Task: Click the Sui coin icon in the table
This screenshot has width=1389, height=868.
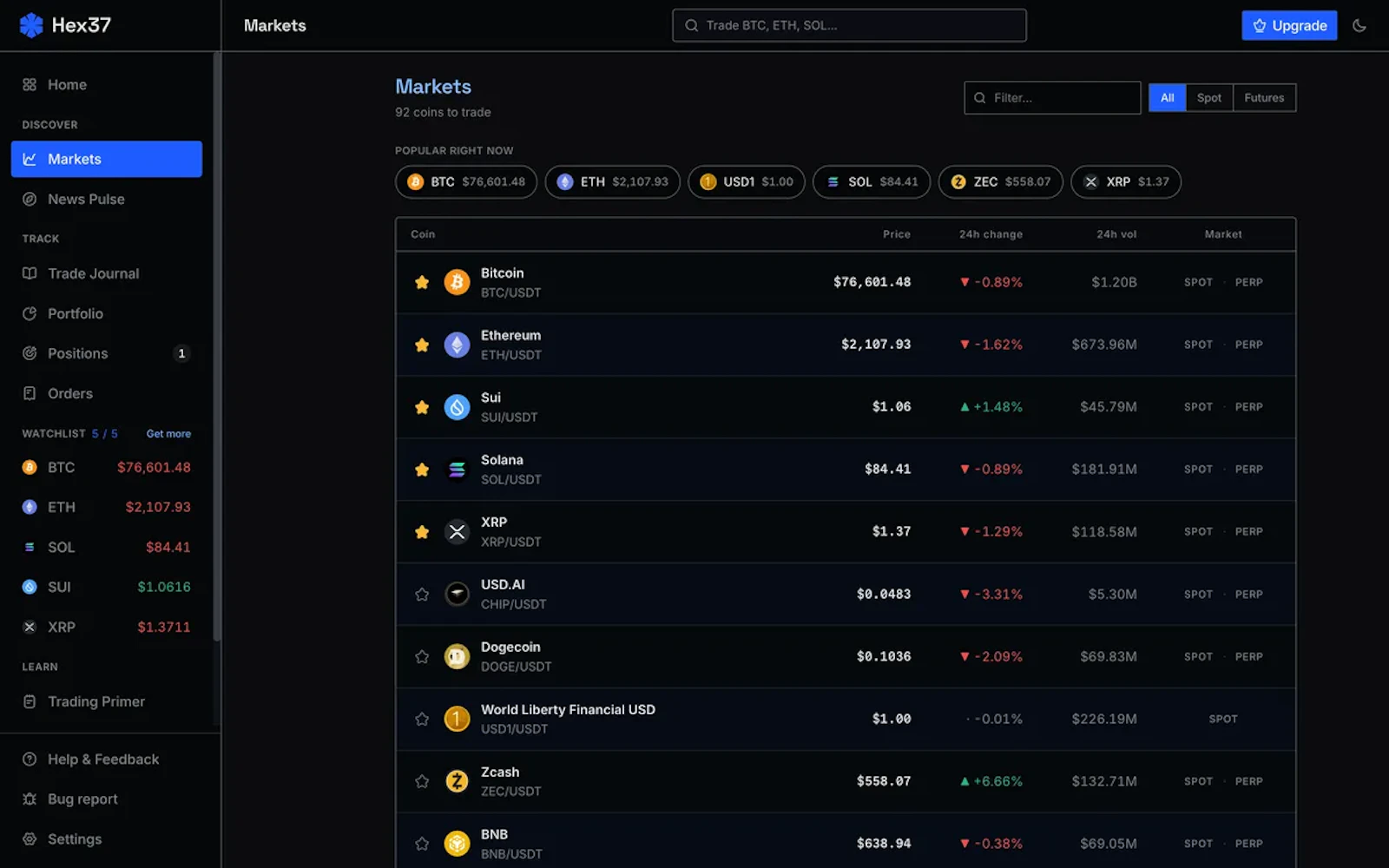Action: click(x=458, y=407)
